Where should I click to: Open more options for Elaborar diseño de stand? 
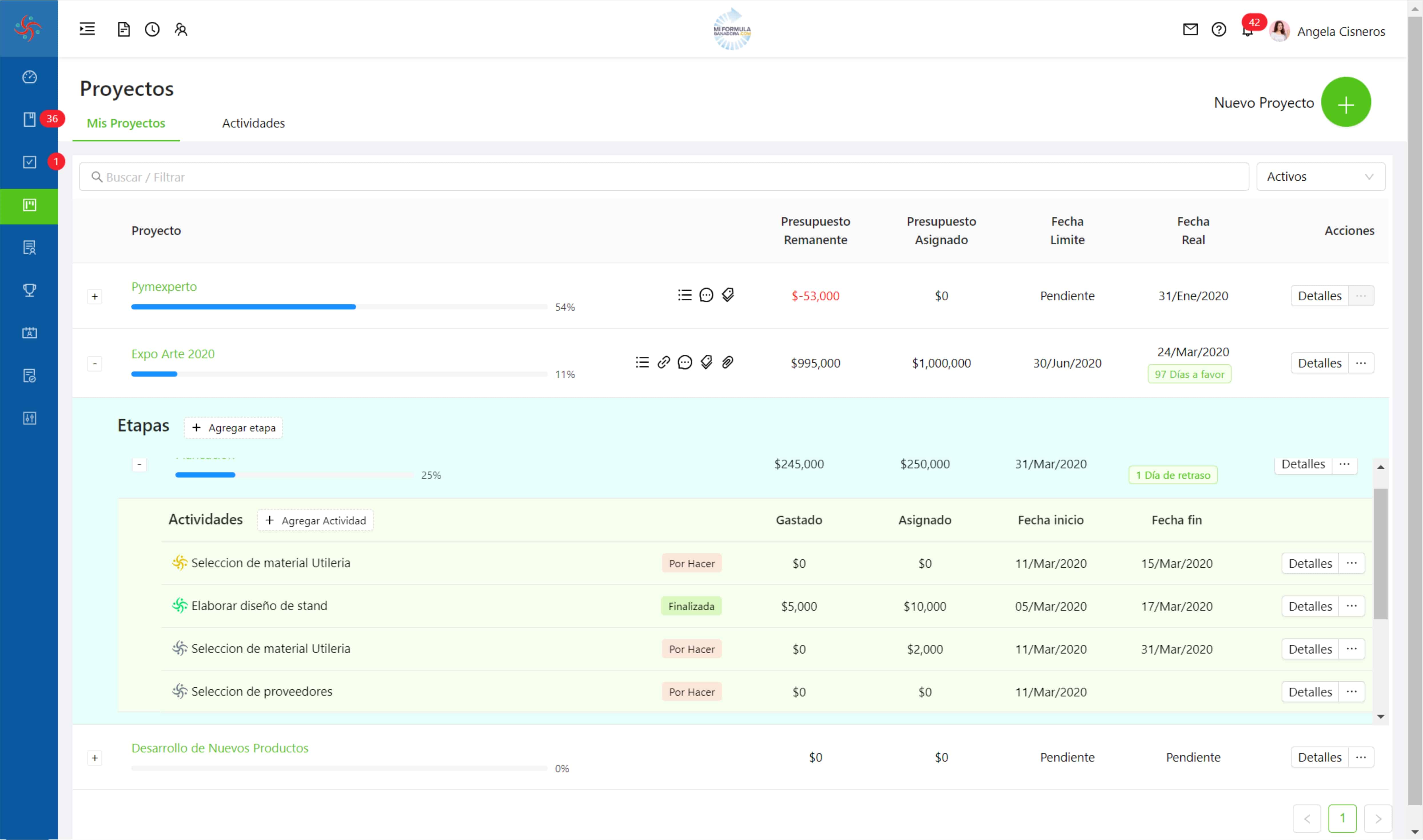click(x=1351, y=606)
